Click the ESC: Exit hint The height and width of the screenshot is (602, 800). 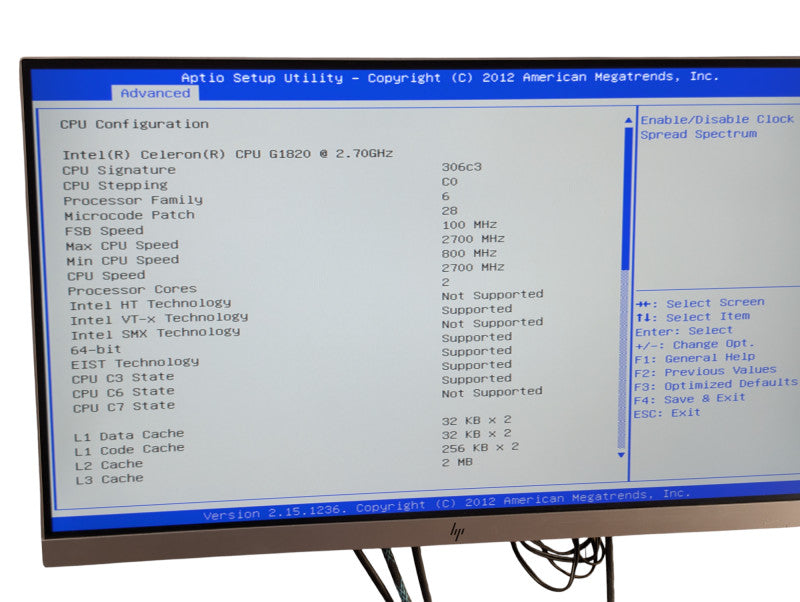pos(667,413)
